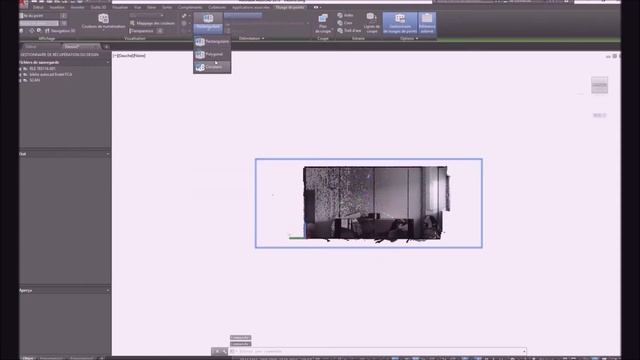Select the Arêtes extraction tool
The width and height of the screenshot is (640, 360).
(x=346, y=15)
